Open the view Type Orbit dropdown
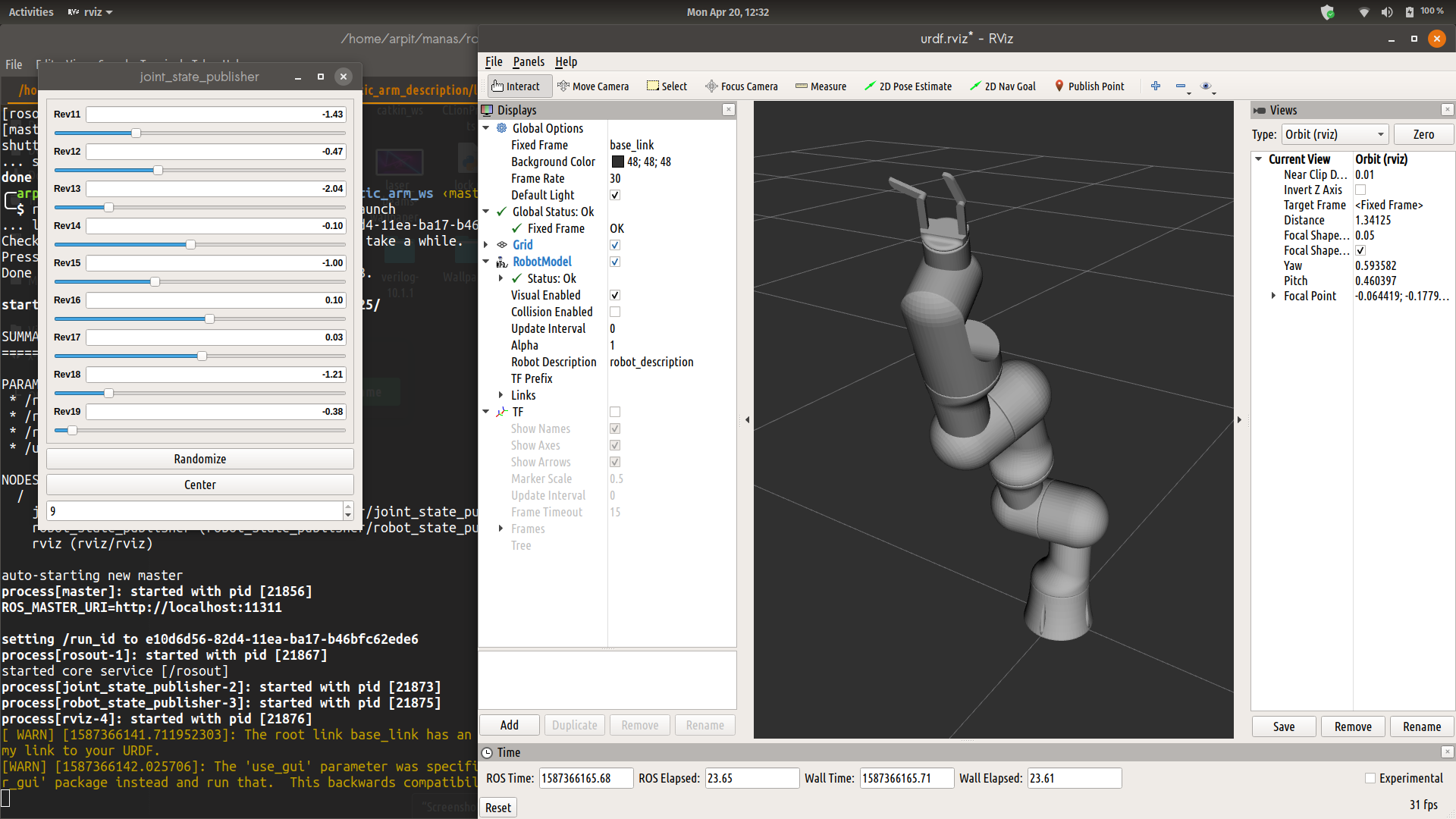This screenshot has width=1456, height=819. (x=1335, y=134)
